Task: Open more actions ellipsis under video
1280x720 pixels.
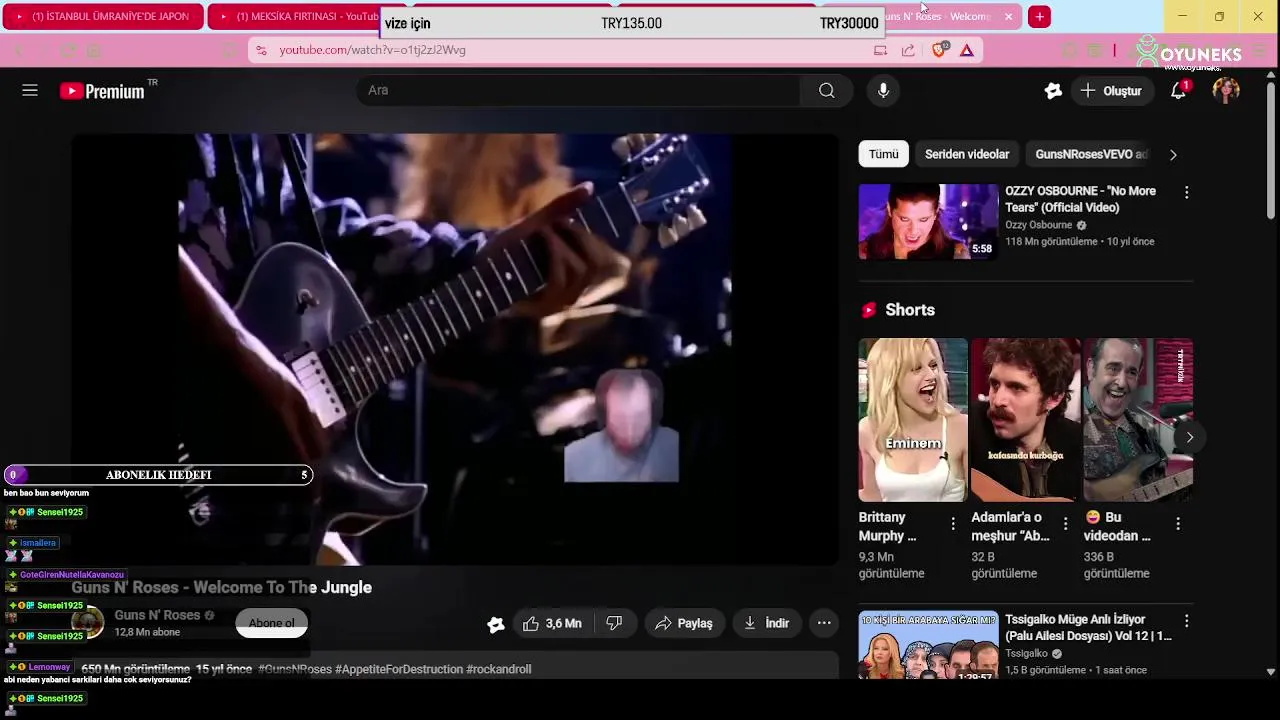Action: pyautogui.click(x=824, y=623)
